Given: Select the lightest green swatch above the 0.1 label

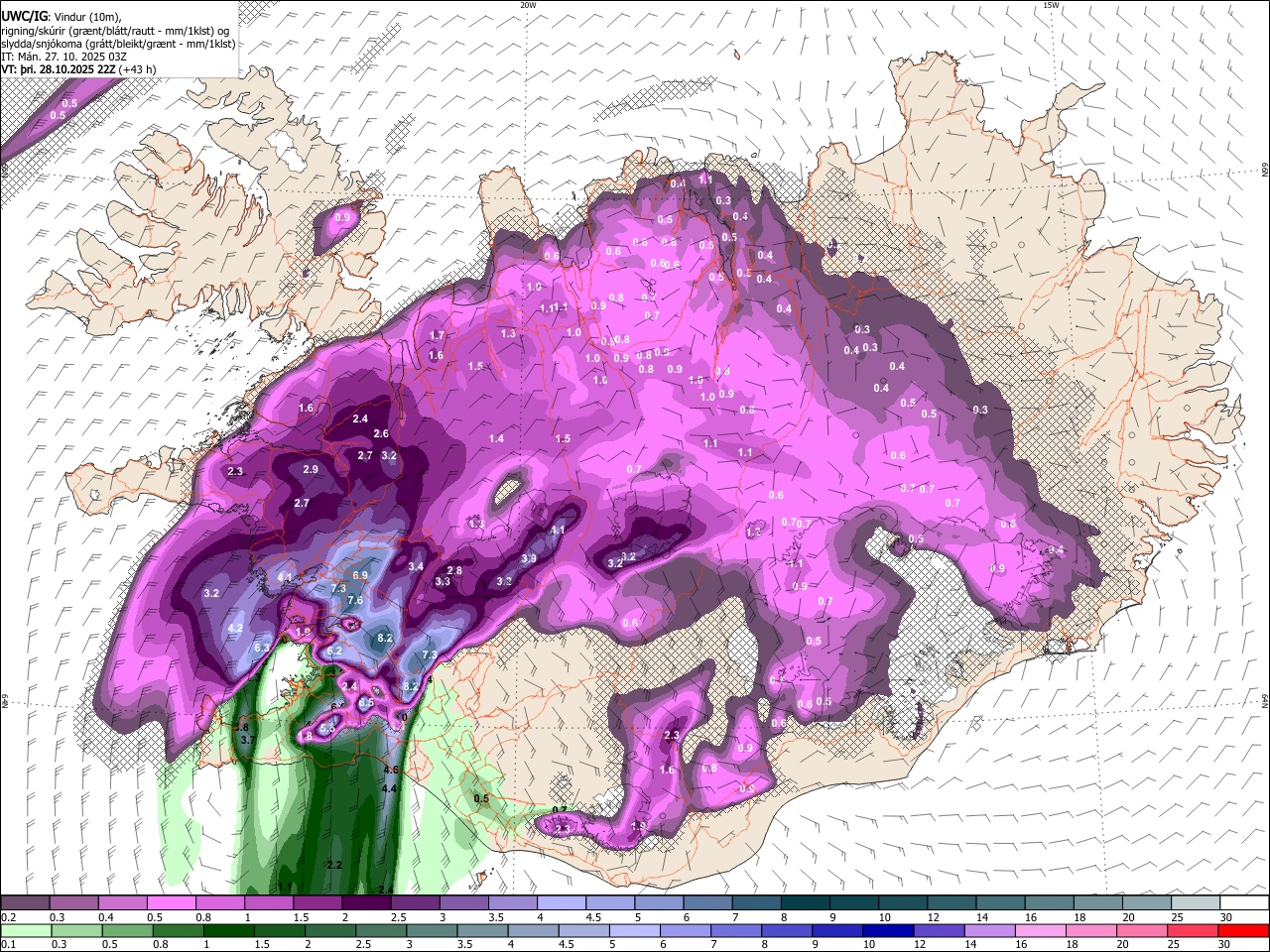Looking at the screenshot, I should pyautogui.click(x=25, y=930).
